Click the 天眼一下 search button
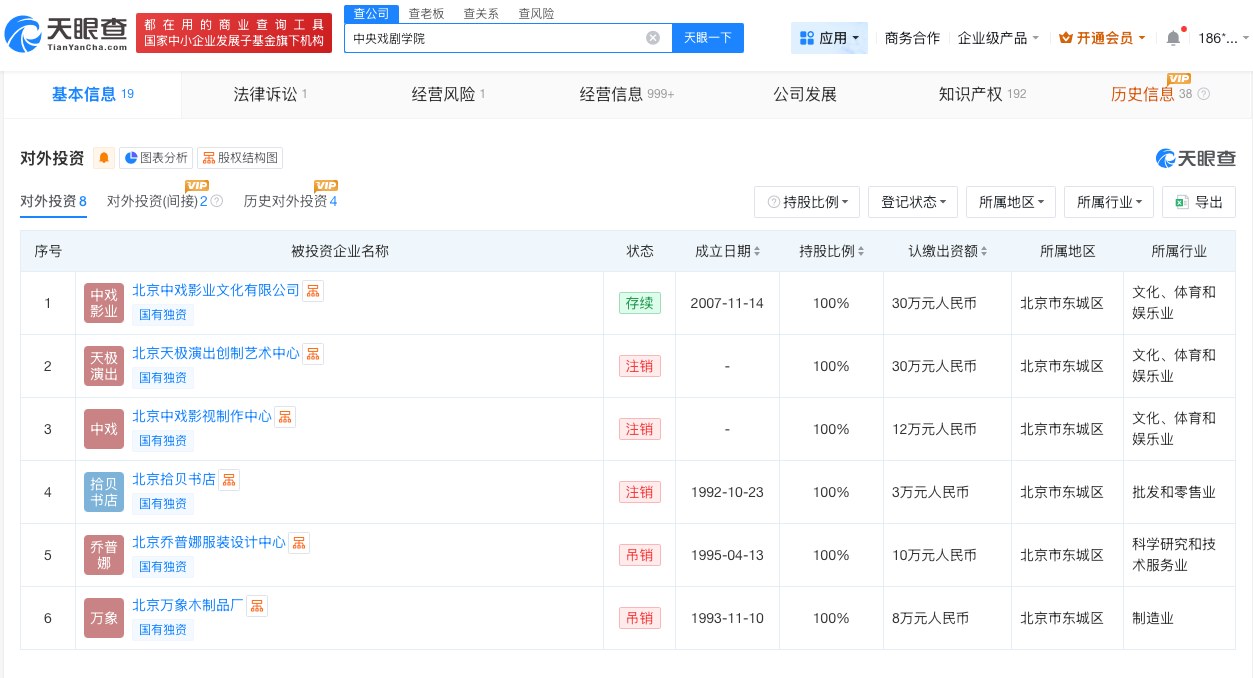The image size is (1253, 678). (707, 37)
